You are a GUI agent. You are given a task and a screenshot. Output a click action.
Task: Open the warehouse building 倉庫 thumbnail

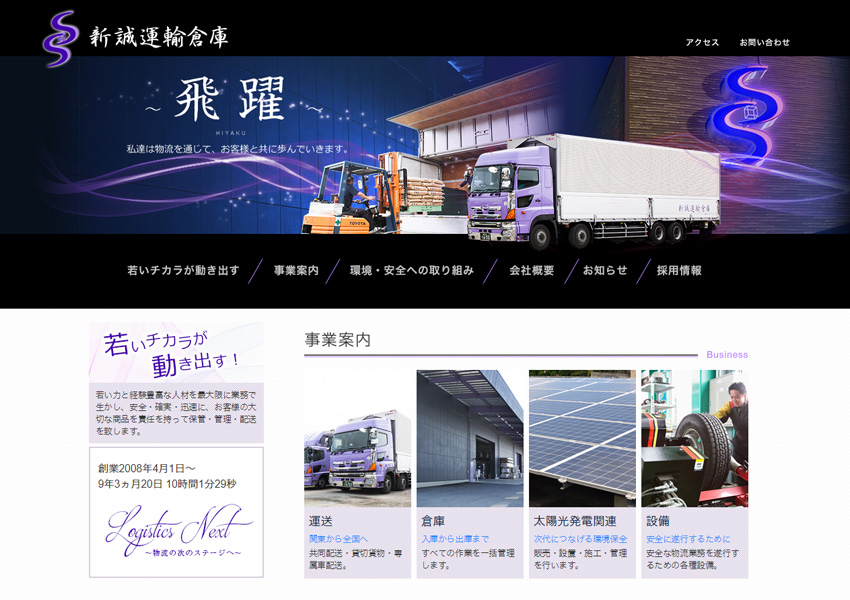469,438
